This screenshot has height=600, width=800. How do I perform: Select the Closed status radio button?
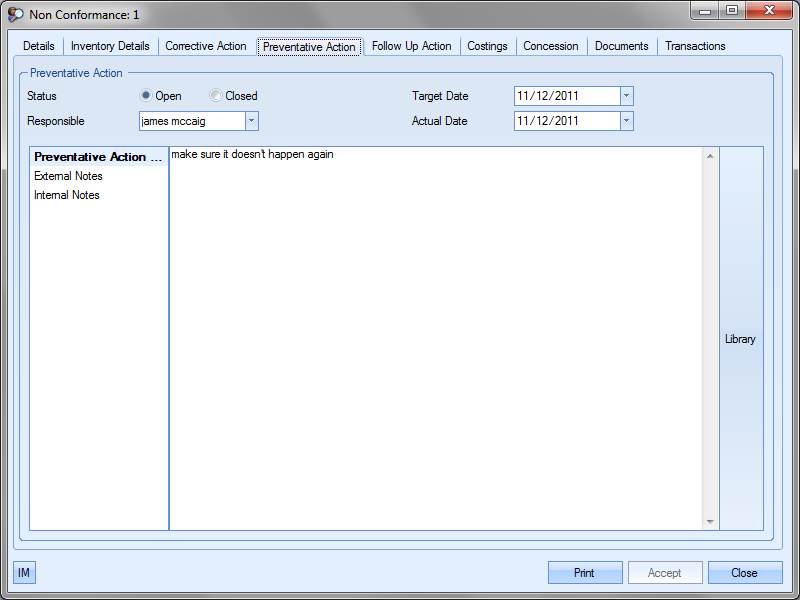216,95
